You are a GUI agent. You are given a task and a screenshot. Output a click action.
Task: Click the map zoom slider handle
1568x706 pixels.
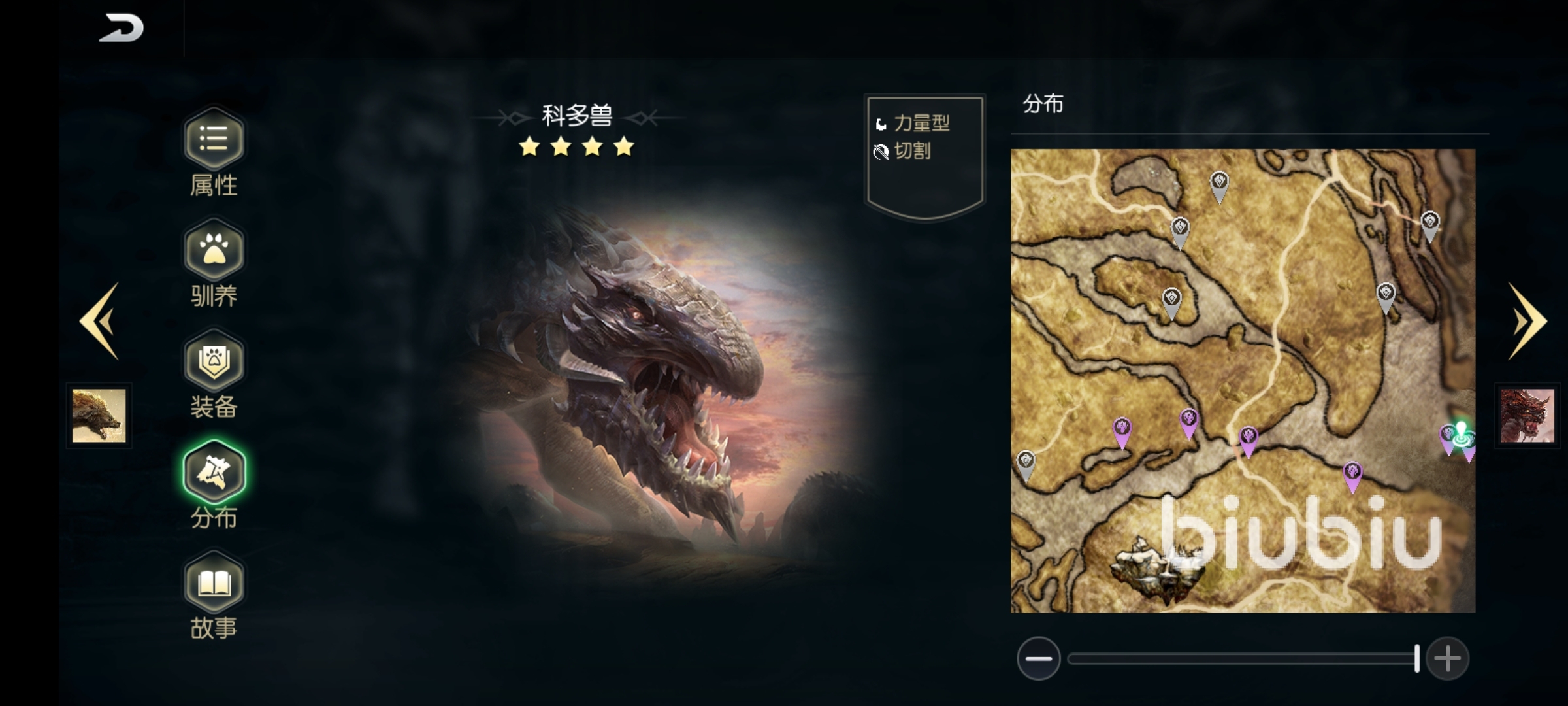[1416, 658]
